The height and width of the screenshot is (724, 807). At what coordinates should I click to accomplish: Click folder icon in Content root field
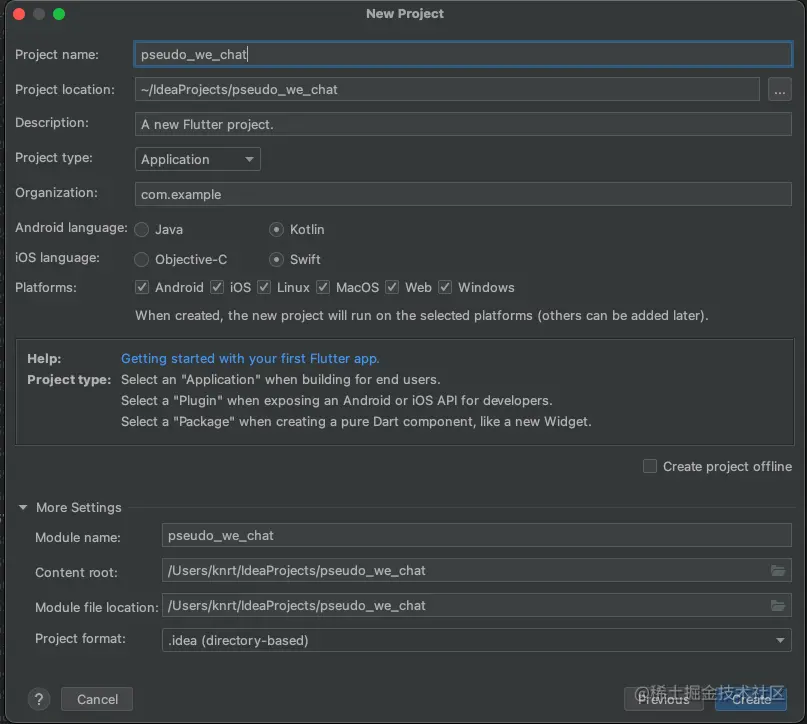[x=778, y=571]
